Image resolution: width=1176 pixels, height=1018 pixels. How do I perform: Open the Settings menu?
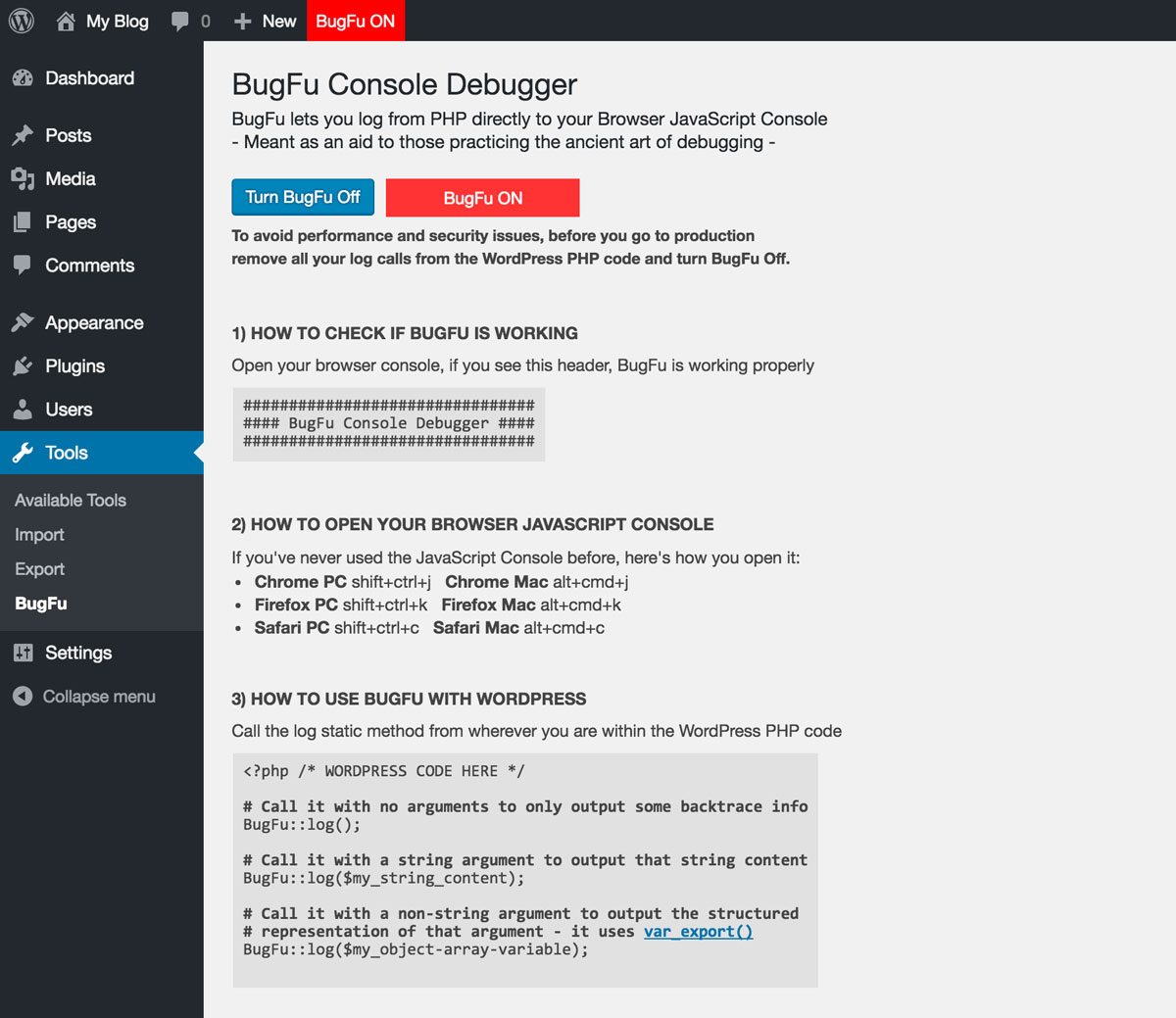pyautogui.click(x=102, y=653)
